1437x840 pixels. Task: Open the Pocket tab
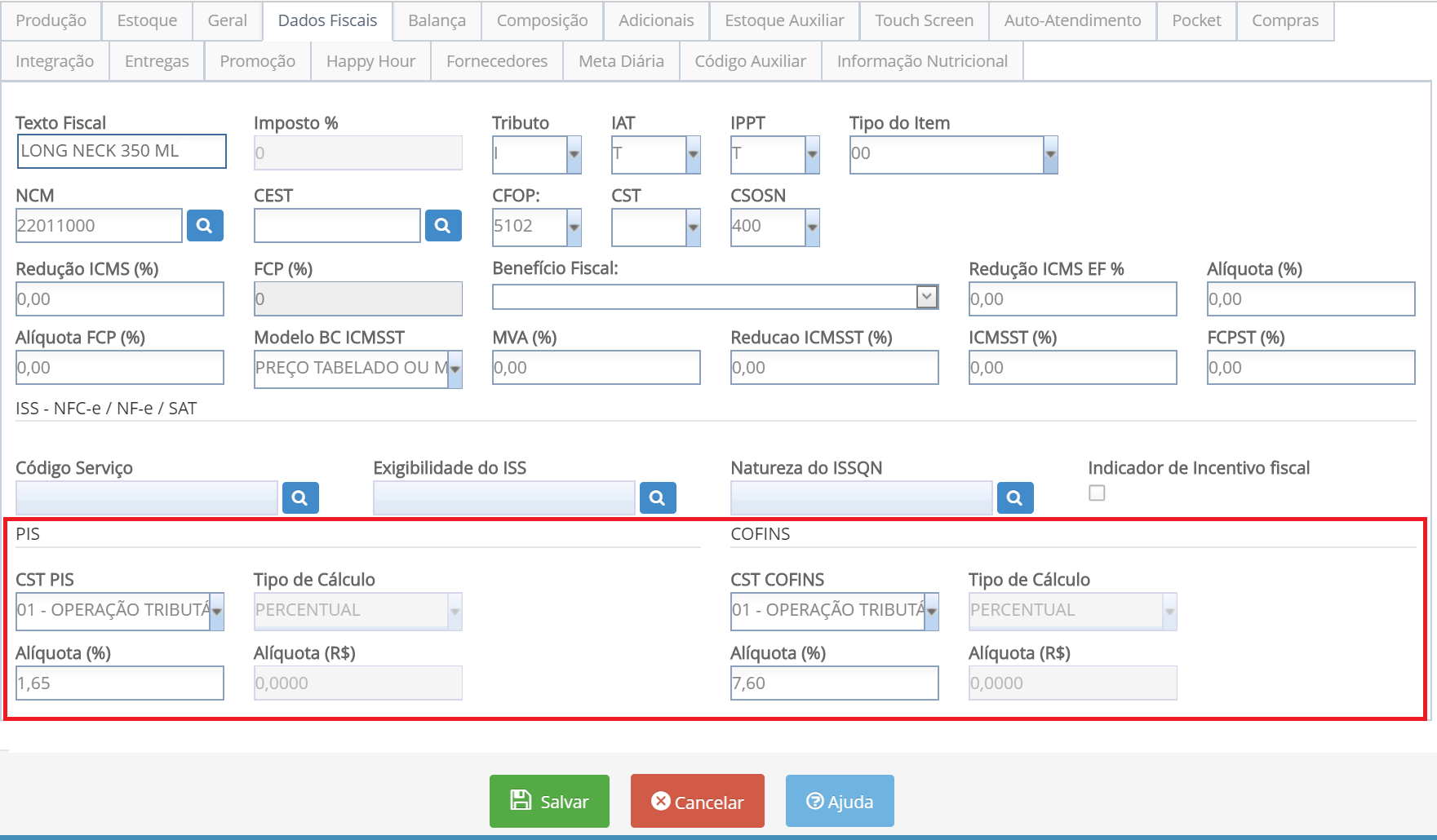click(1197, 20)
